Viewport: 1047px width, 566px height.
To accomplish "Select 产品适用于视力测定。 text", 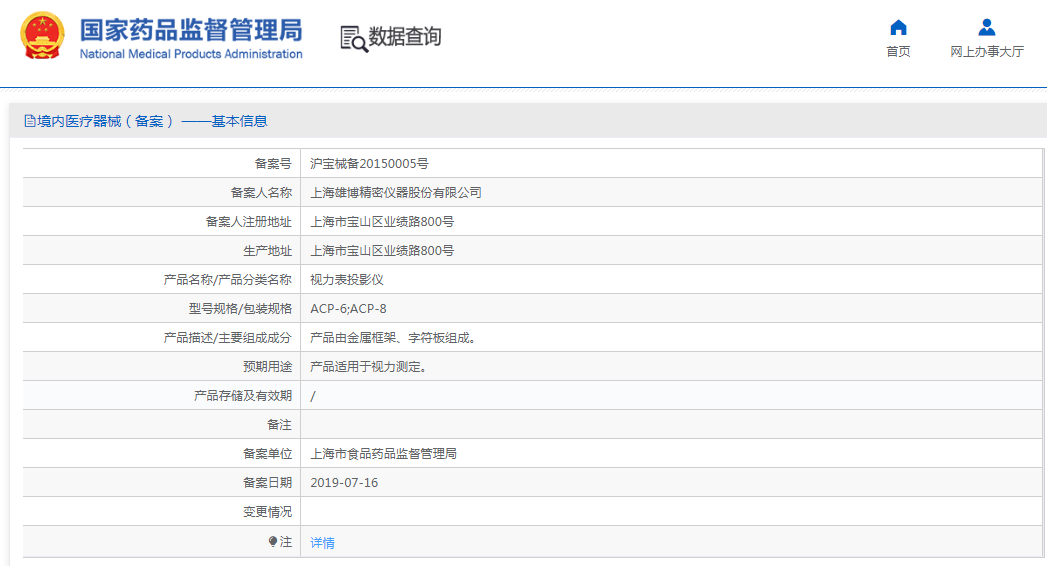I will pos(371,366).
